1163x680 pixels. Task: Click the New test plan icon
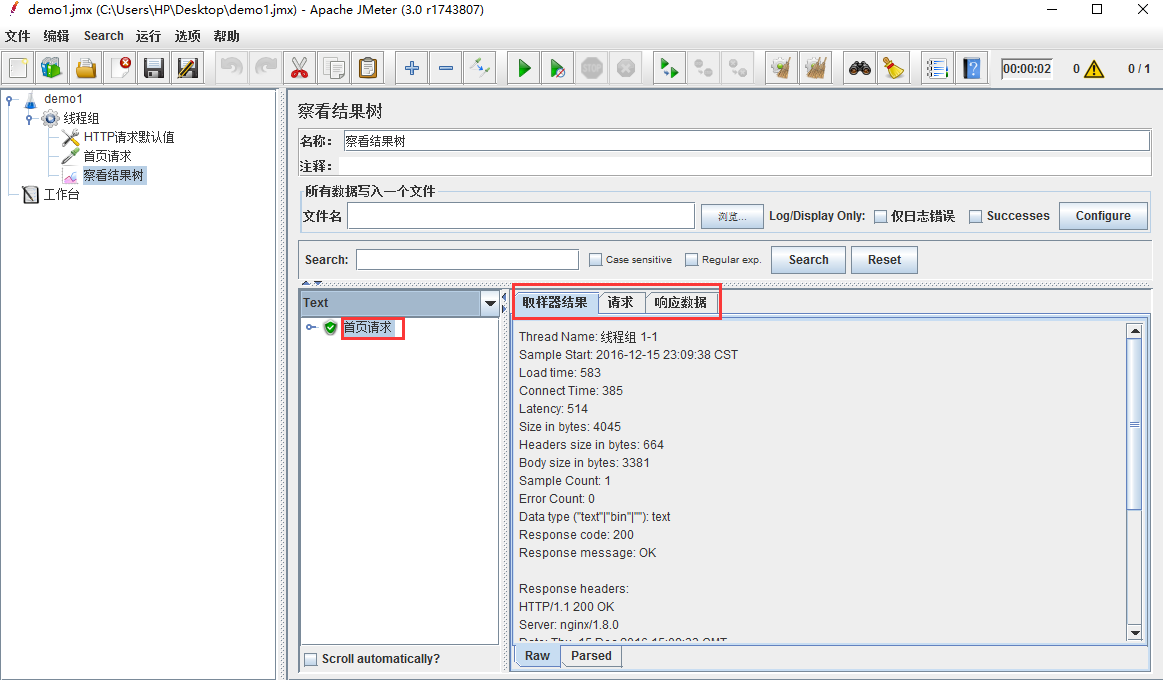(19, 68)
